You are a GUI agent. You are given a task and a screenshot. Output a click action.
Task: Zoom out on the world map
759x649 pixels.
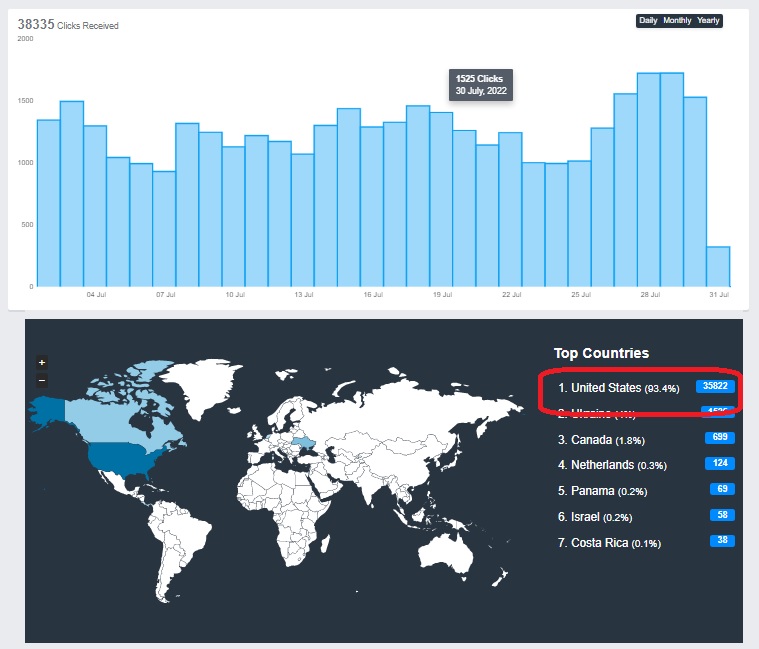42,380
